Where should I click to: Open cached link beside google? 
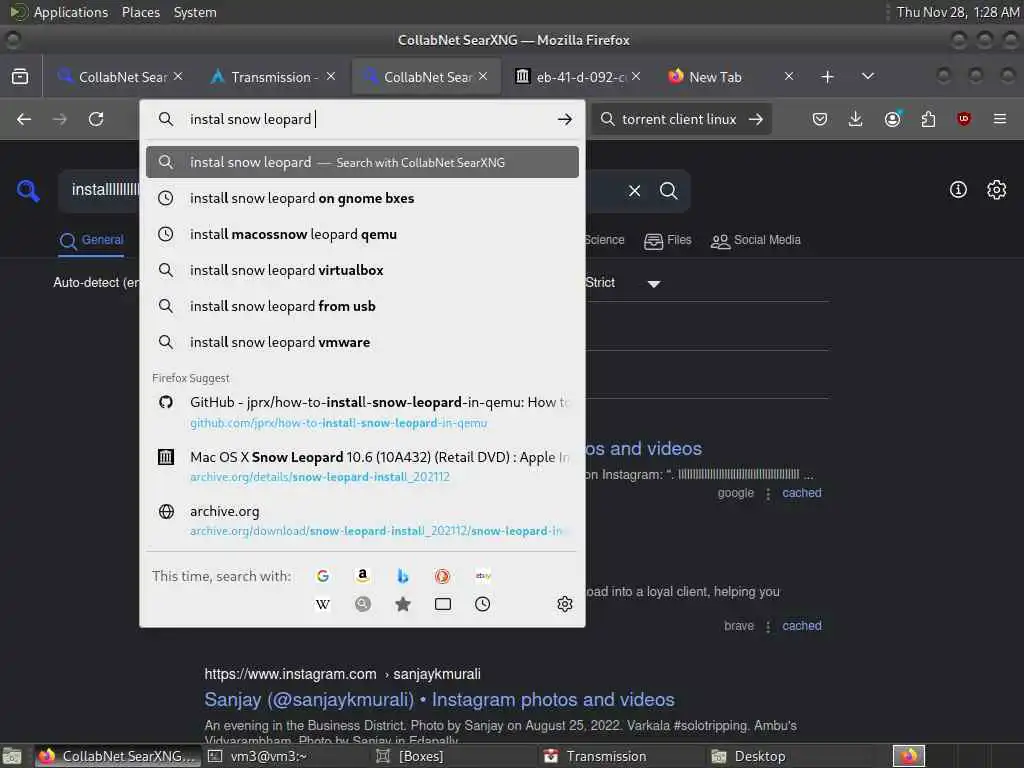801,493
